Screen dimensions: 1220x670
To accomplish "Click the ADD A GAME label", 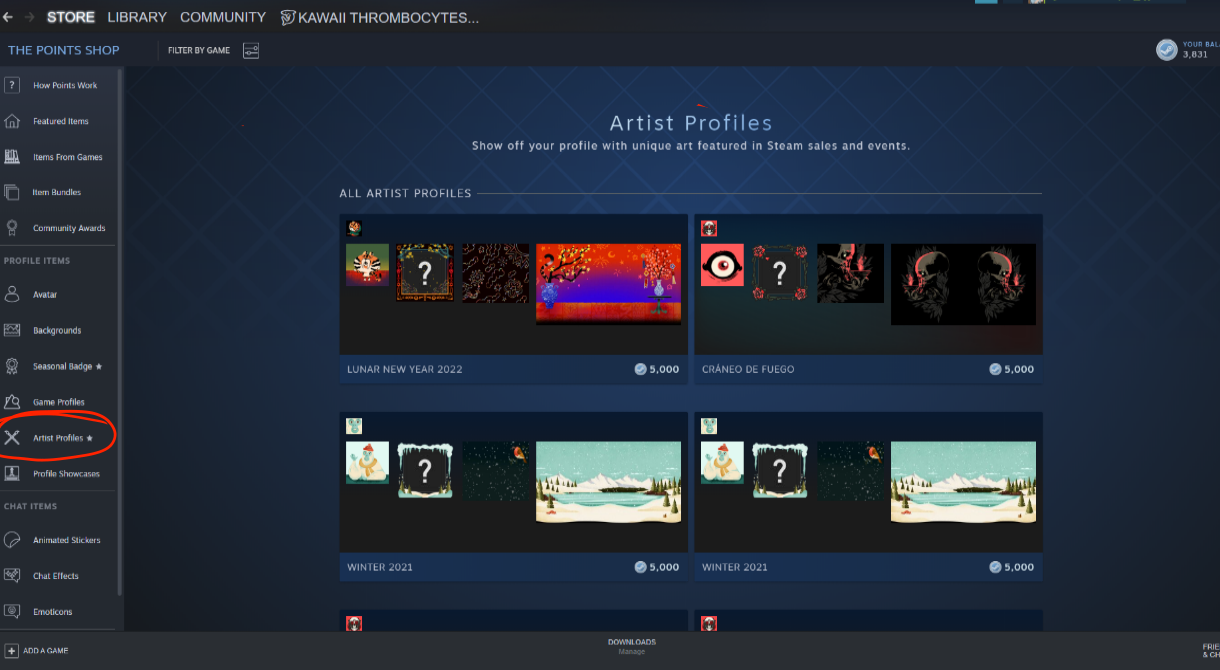I will 46,651.
